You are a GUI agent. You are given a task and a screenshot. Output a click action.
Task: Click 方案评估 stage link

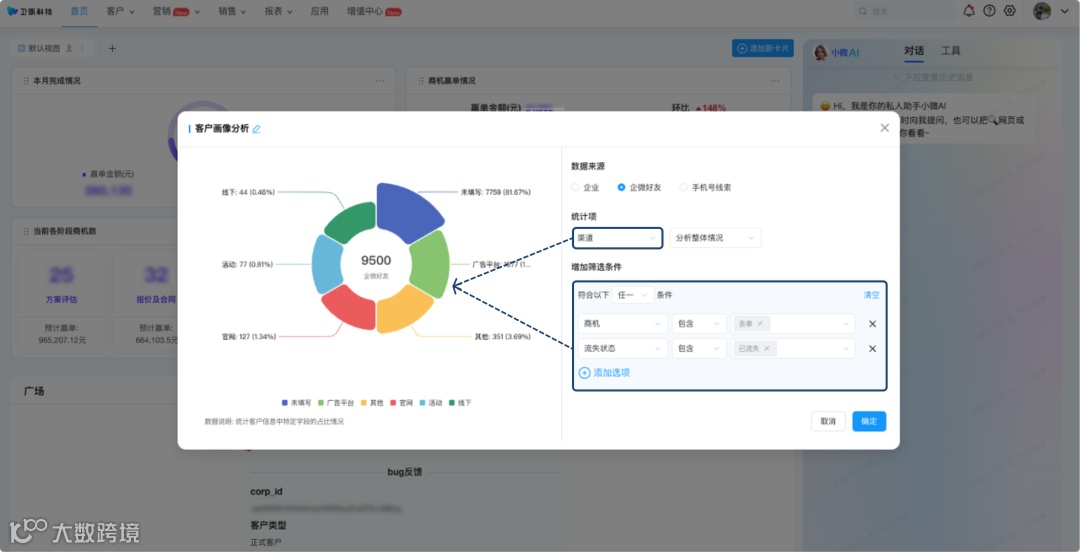61,300
